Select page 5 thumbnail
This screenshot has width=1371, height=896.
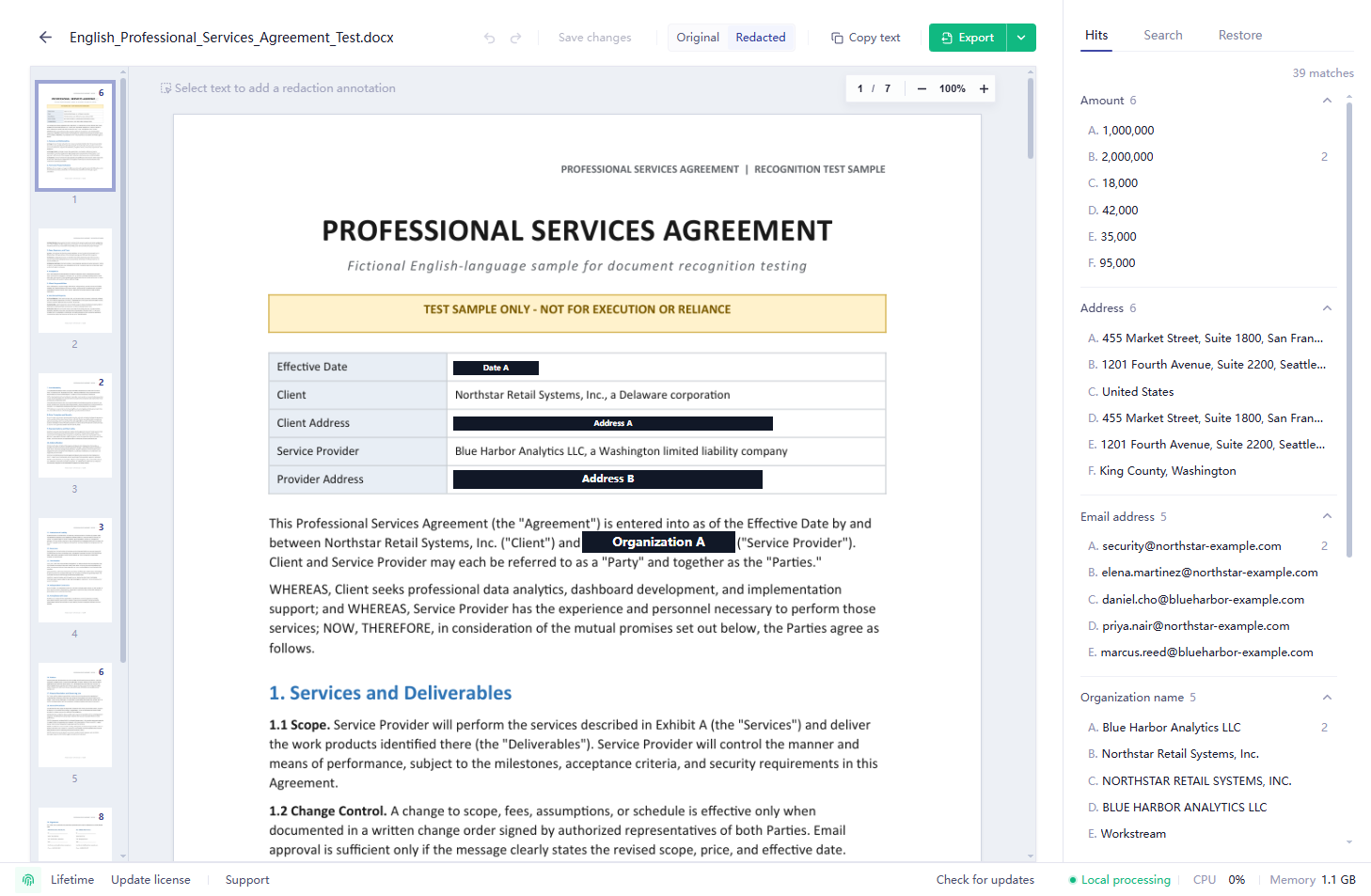coord(75,715)
